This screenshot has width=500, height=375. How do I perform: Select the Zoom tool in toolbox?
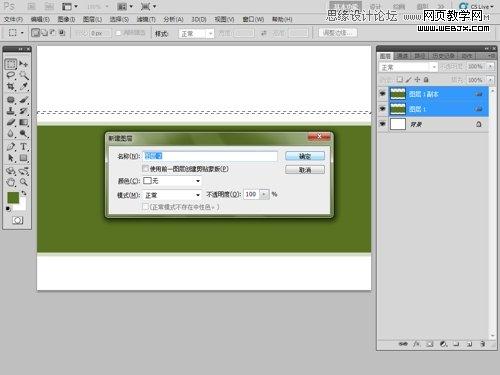click(23, 182)
